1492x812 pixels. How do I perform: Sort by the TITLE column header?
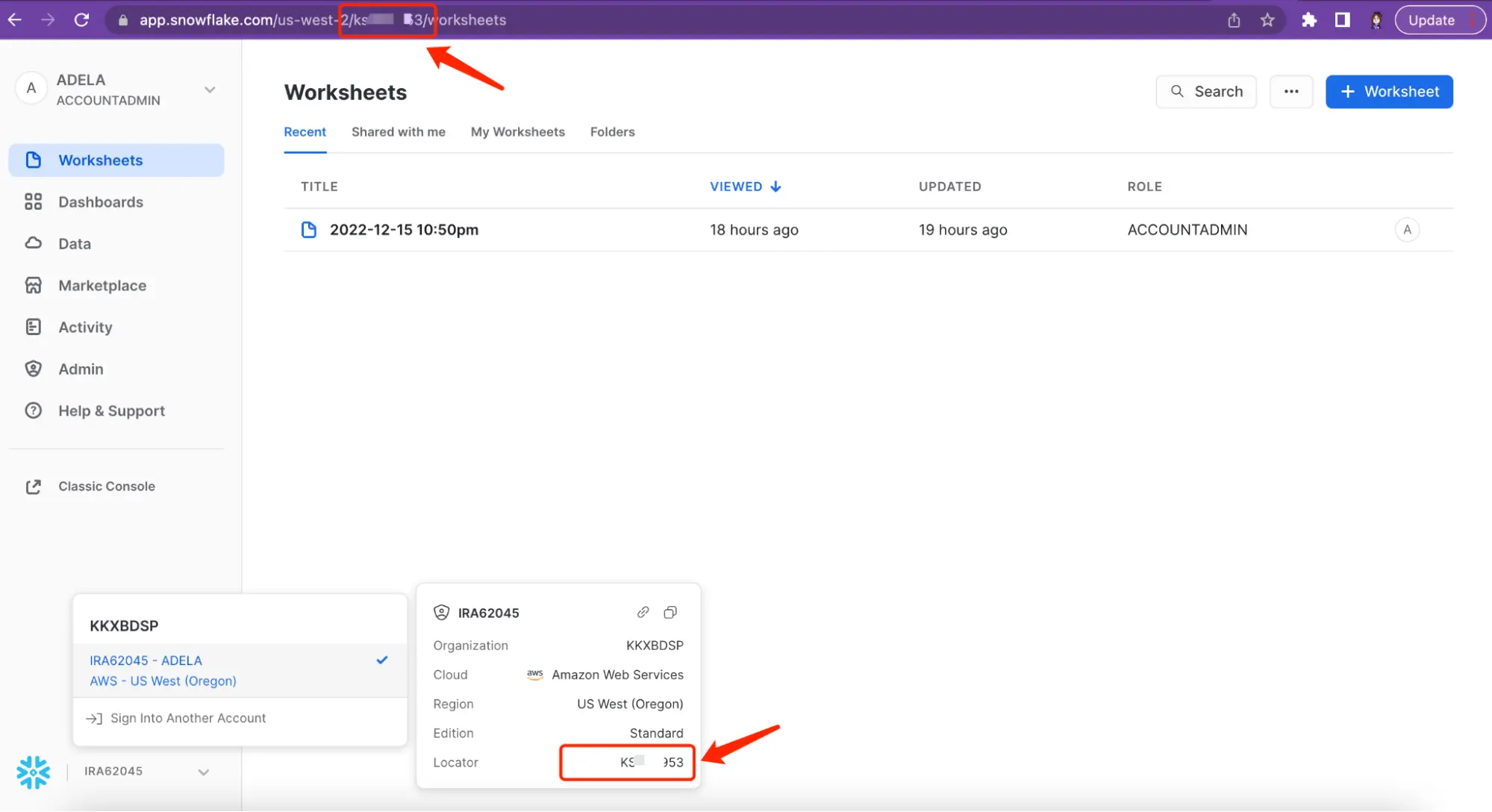coord(319,187)
